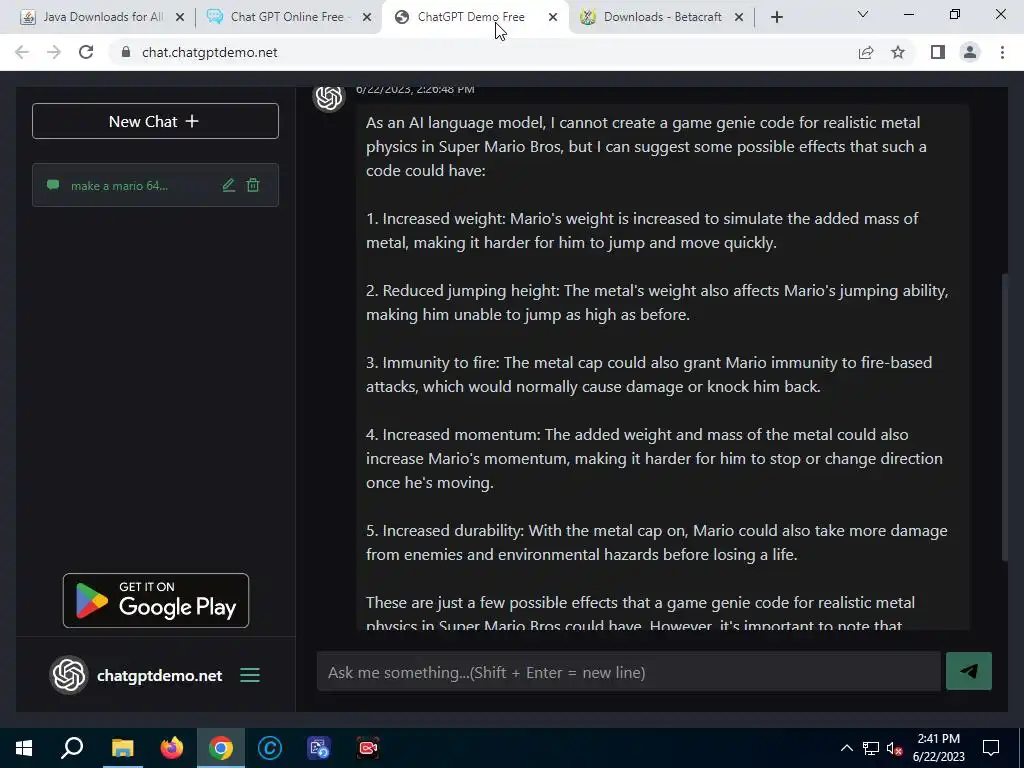
Task: Open the taskbar app with monitor icon
Action: pyautogui.click(x=319, y=748)
